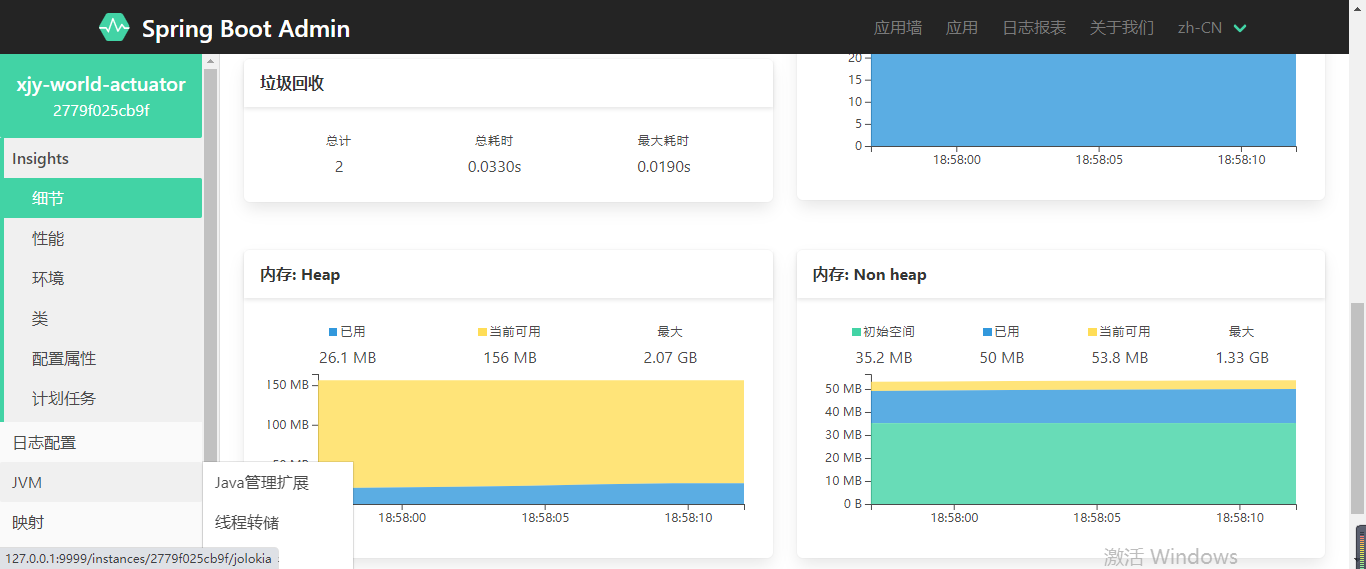The width and height of the screenshot is (1366, 569).
Task: Click the blue 已用 legend swatch in Non heap
Action: coord(988,332)
